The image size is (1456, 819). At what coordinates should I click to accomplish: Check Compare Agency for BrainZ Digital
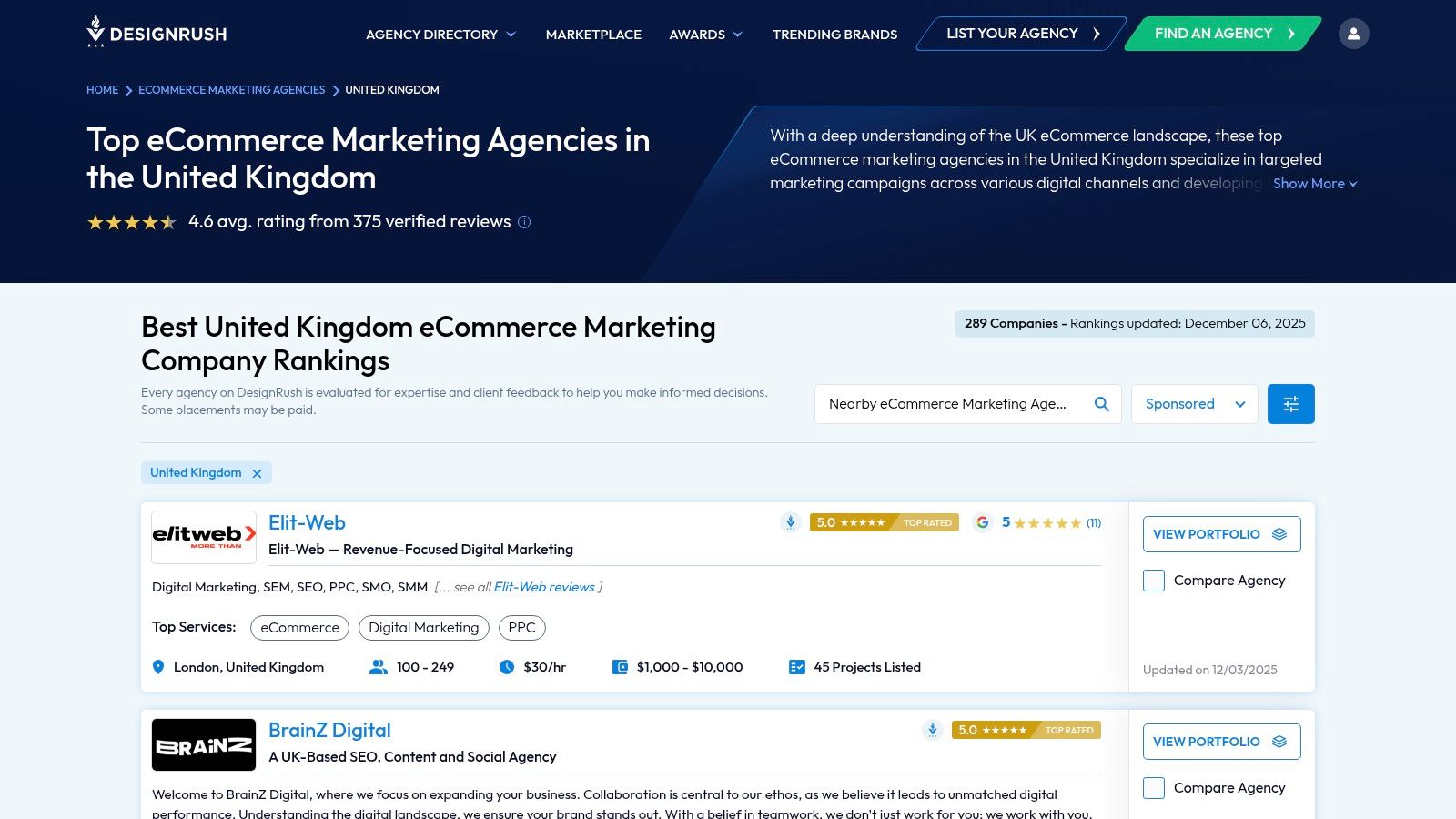(x=1154, y=788)
